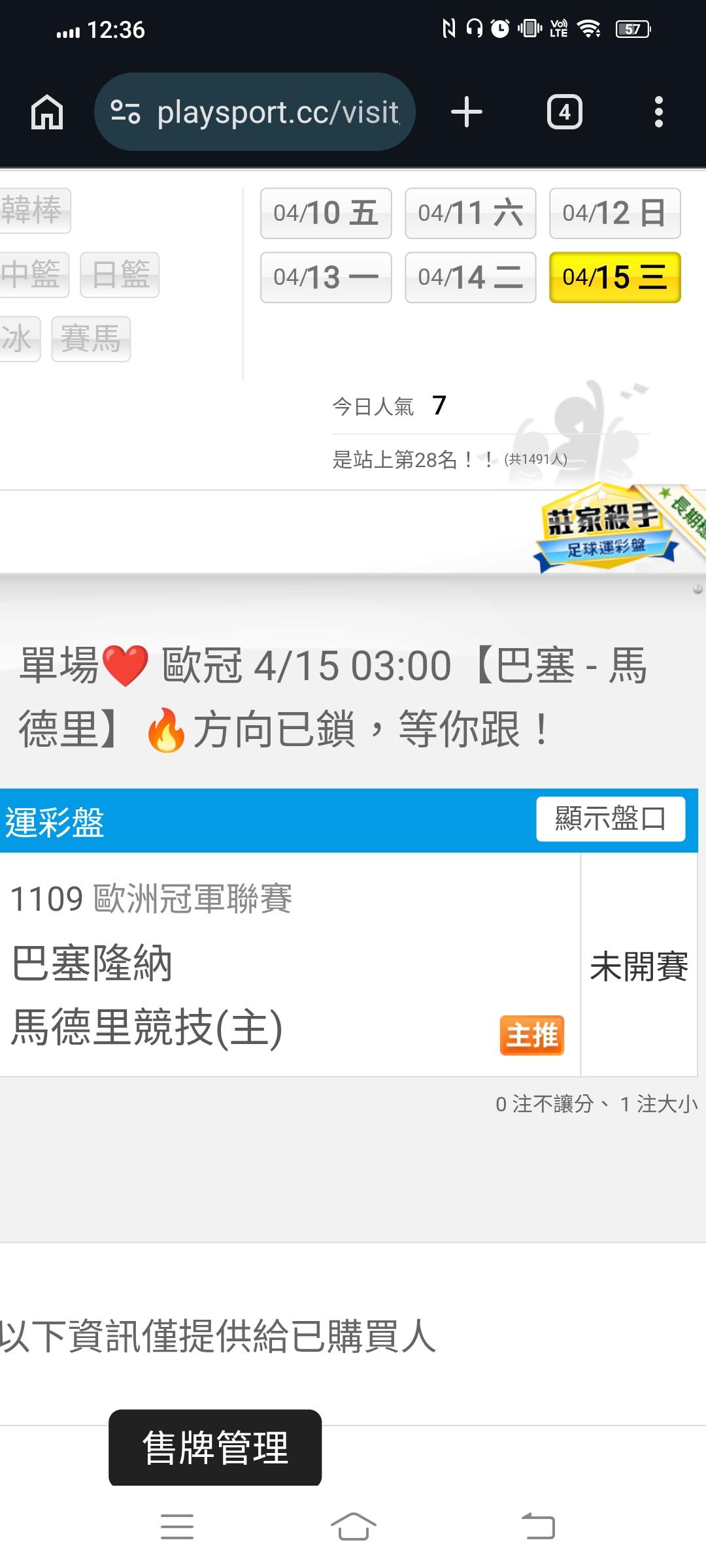This screenshot has width=706, height=1568.
Task: Open the browser three-dot menu
Action: [x=659, y=112]
